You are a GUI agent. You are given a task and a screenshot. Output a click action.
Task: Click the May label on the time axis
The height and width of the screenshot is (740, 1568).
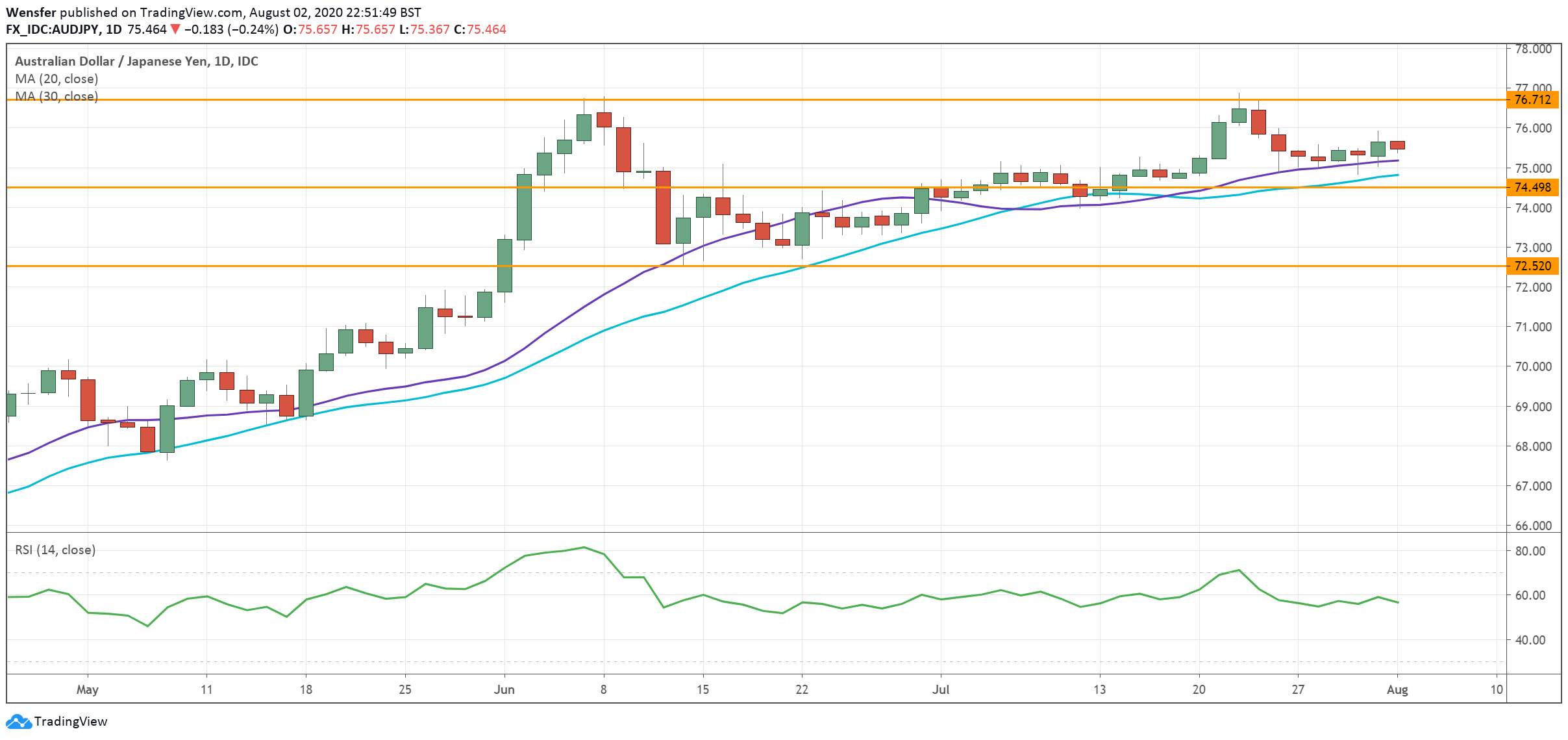(x=87, y=689)
